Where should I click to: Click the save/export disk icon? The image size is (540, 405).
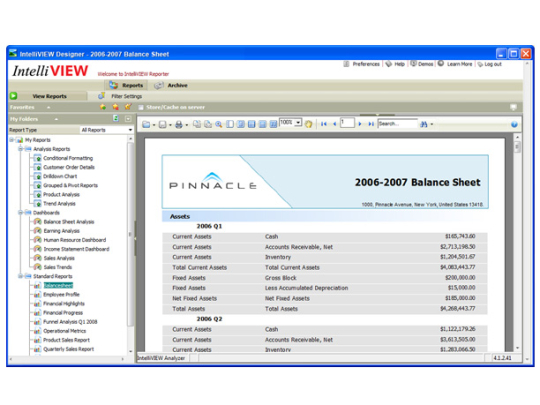coord(162,124)
